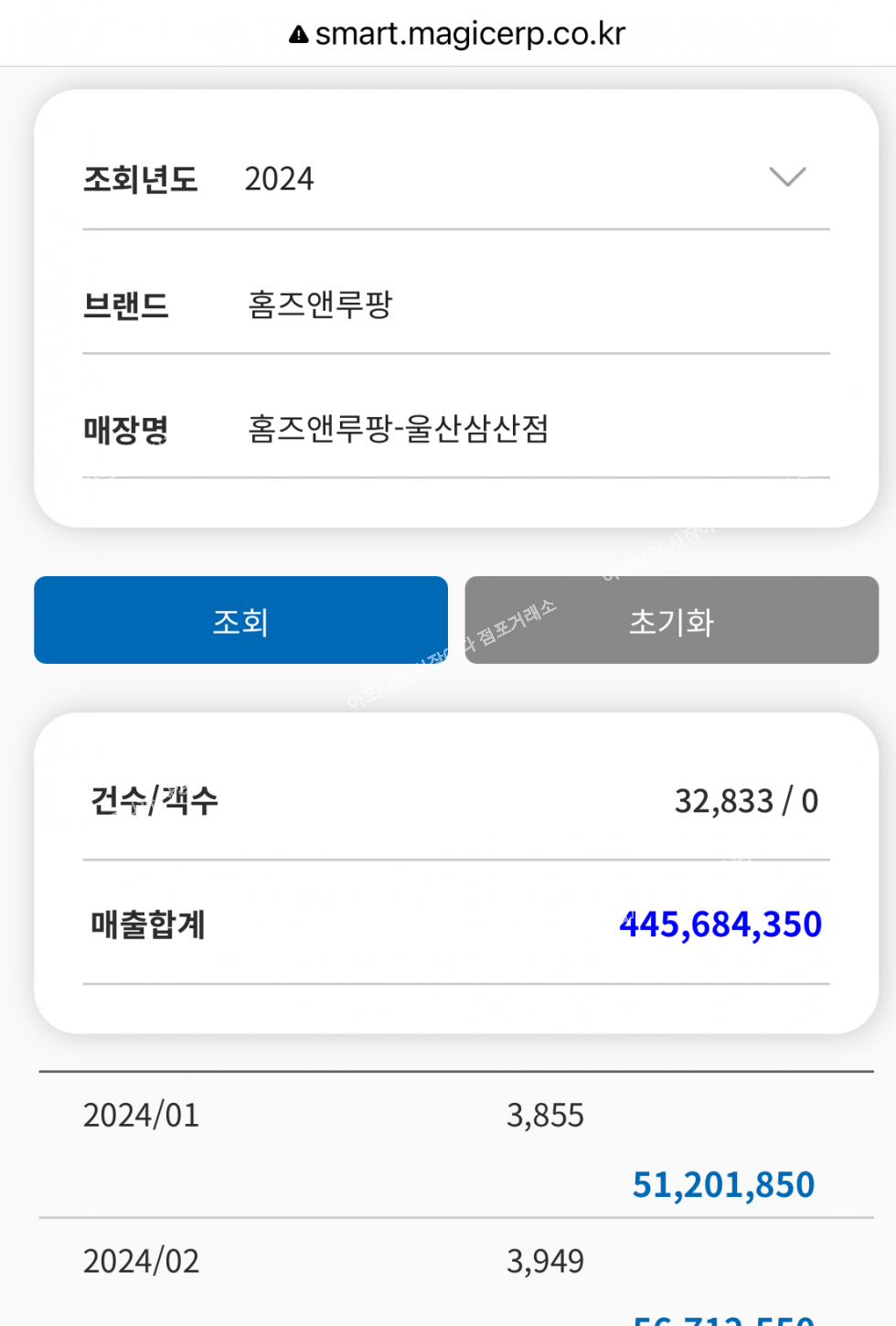Screen dimensions: 896x1326
Task: Expand the 조회년도 dropdown chevron
Action: pyautogui.click(x=787, y=176)
